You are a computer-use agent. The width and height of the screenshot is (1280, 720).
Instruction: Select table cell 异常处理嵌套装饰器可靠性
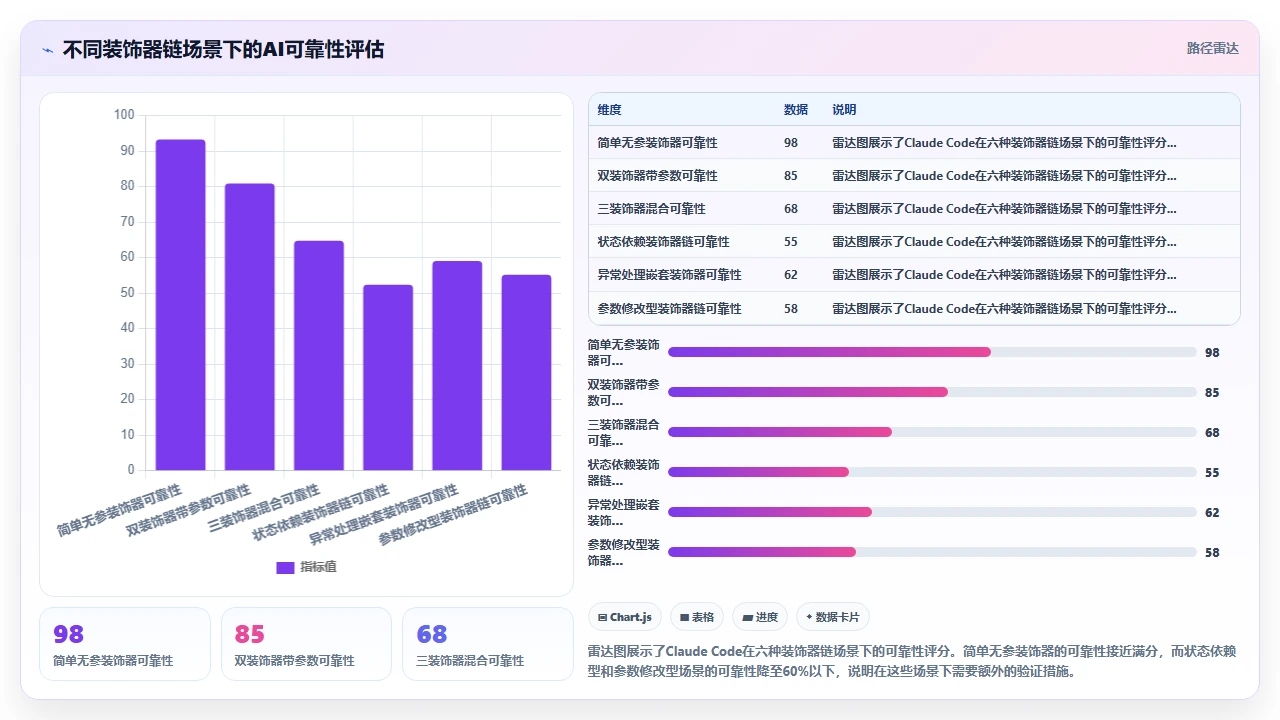pos(669,275)
